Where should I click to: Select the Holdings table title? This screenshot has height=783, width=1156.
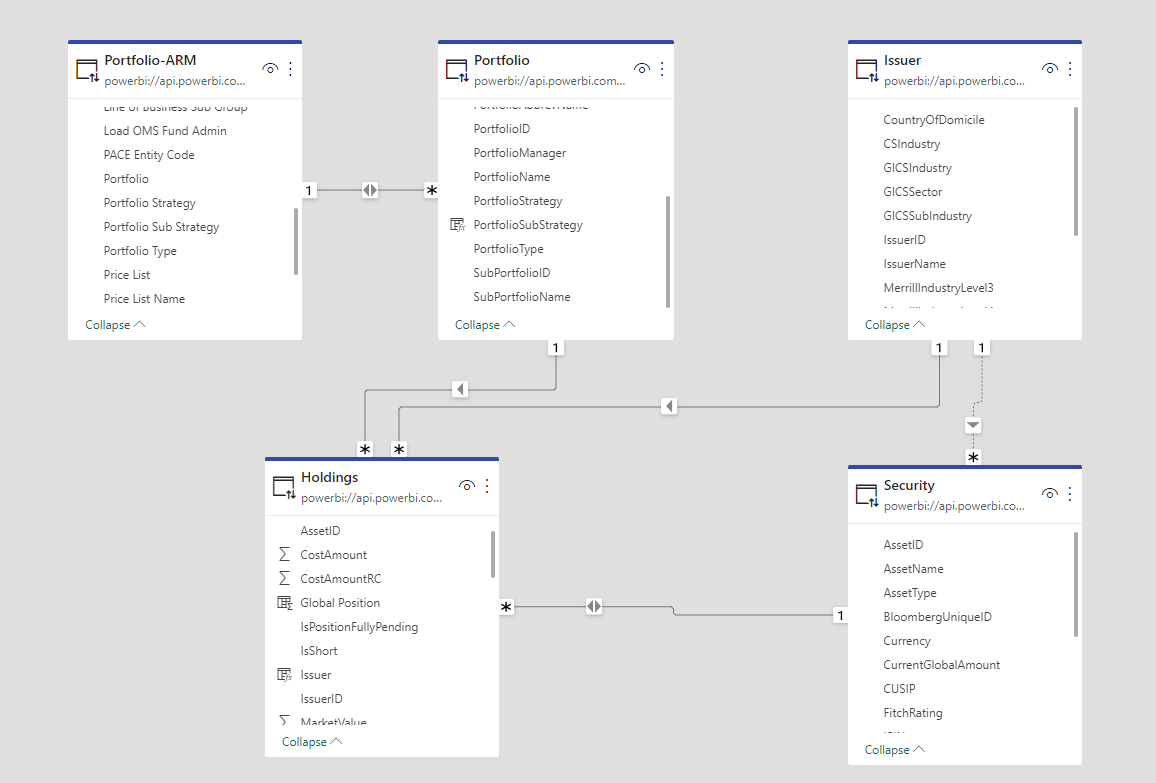[330, 477]
